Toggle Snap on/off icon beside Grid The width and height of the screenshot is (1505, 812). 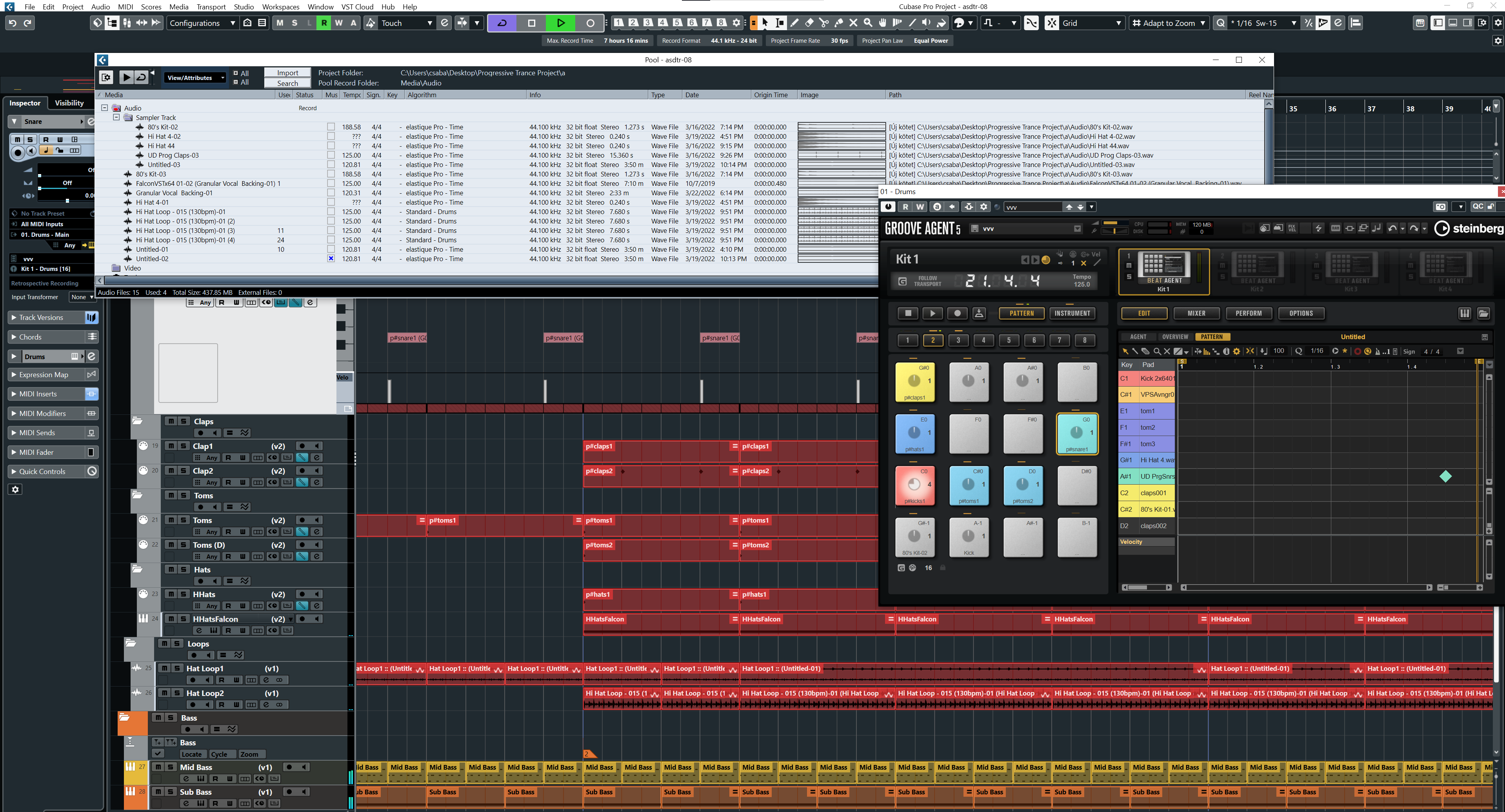point(1052,23)
